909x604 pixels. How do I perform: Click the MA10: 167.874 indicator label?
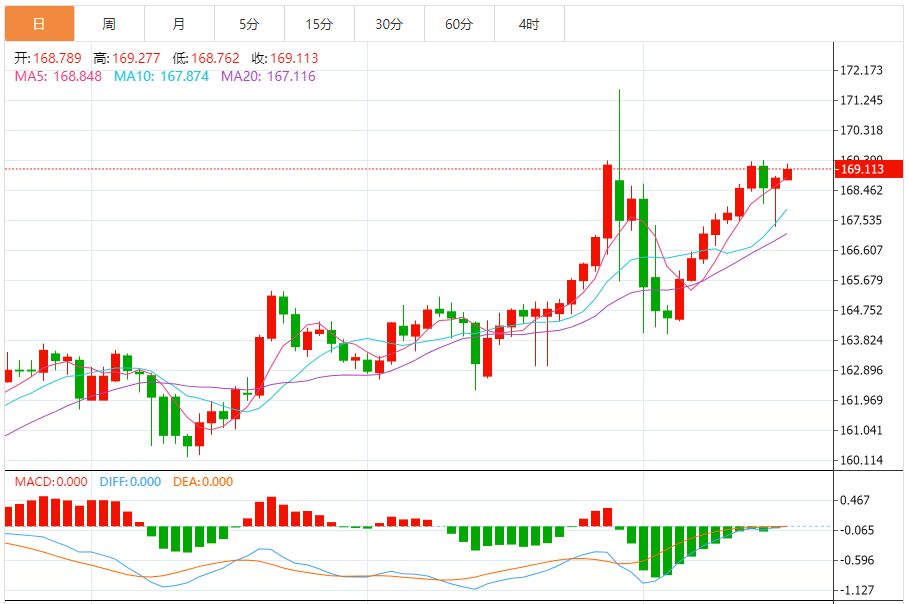point(161,77)
